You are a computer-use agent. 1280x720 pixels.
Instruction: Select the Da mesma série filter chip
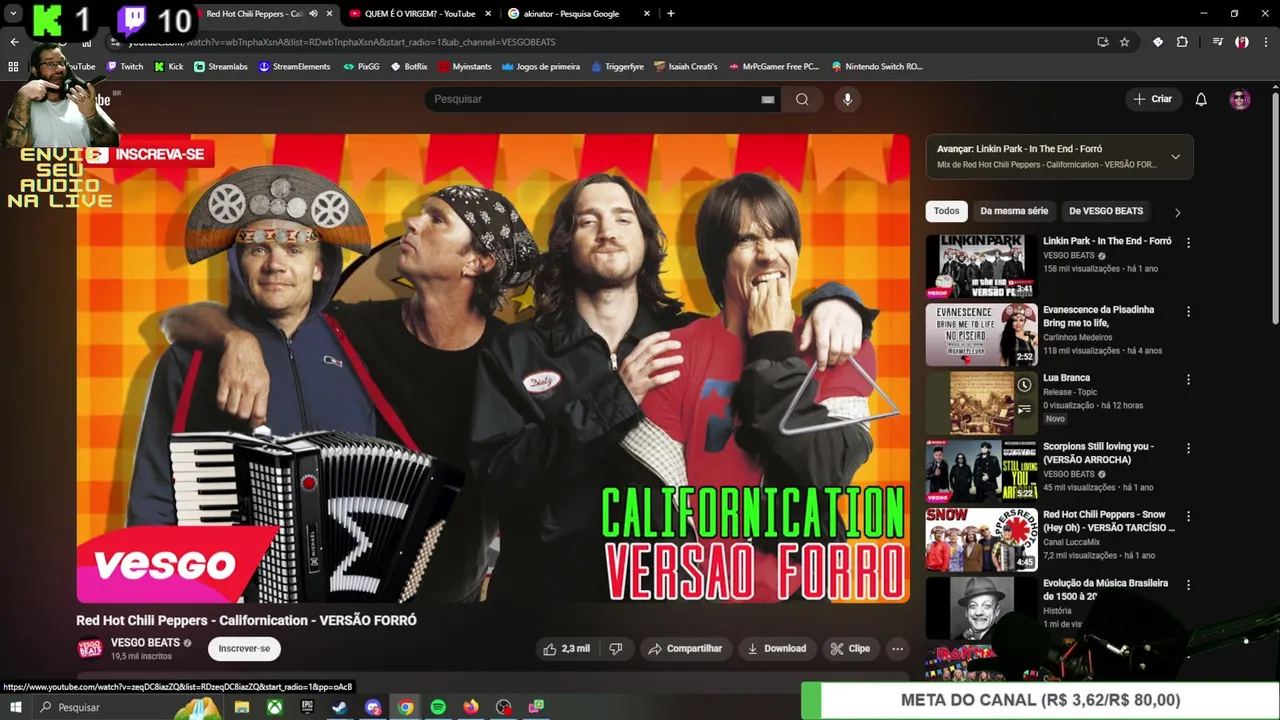coord(1014,211)
